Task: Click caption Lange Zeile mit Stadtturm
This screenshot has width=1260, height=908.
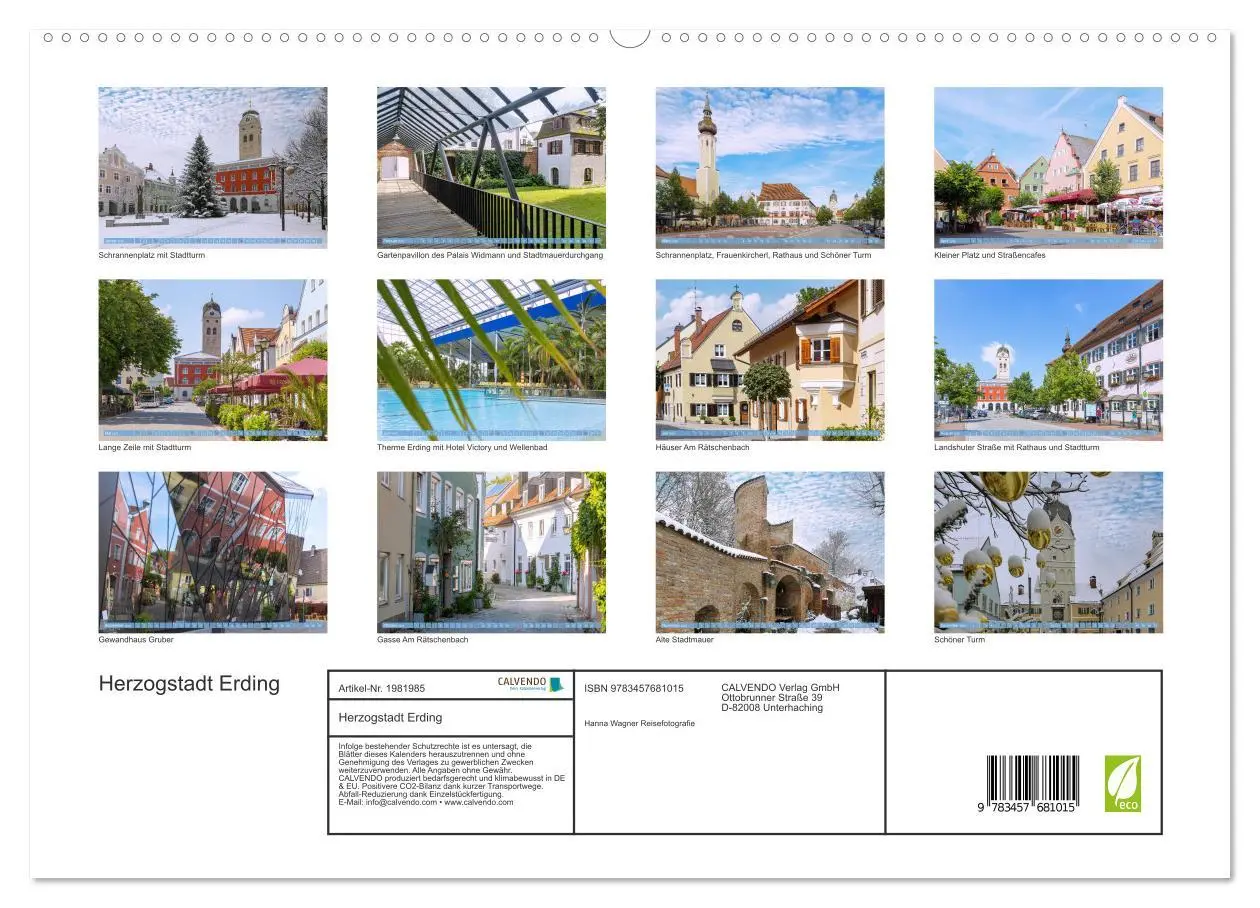Action: [144, 447]
